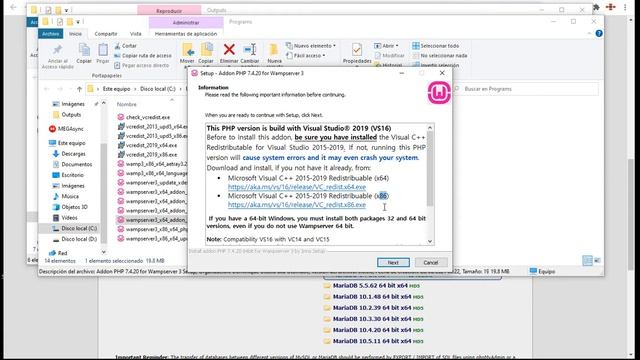Open MariaDB 10.5.11 64 bit x64 link
This screenshot has width=640, height=360.
pos(372,341)
